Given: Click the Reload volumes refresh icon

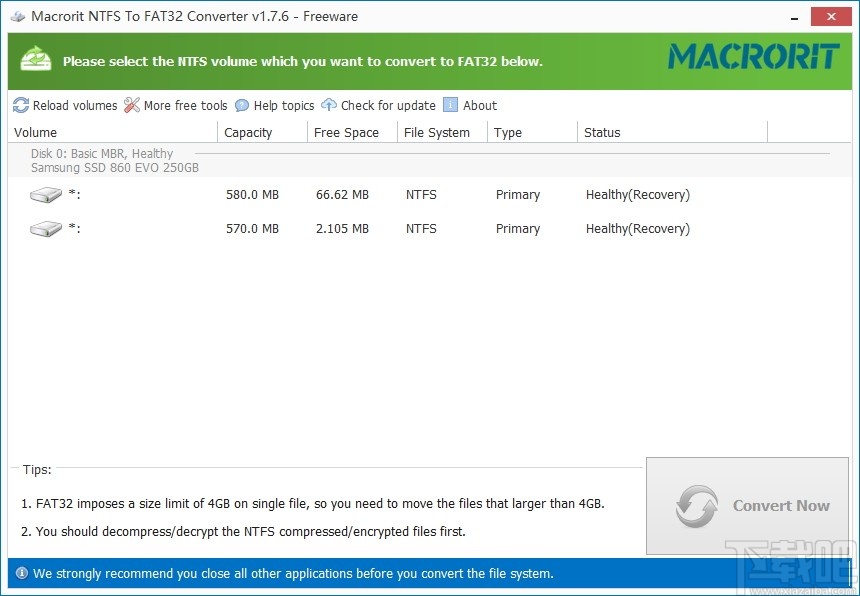Looking at the screenshot, I should pyautogui.click(x=20, y=105).
